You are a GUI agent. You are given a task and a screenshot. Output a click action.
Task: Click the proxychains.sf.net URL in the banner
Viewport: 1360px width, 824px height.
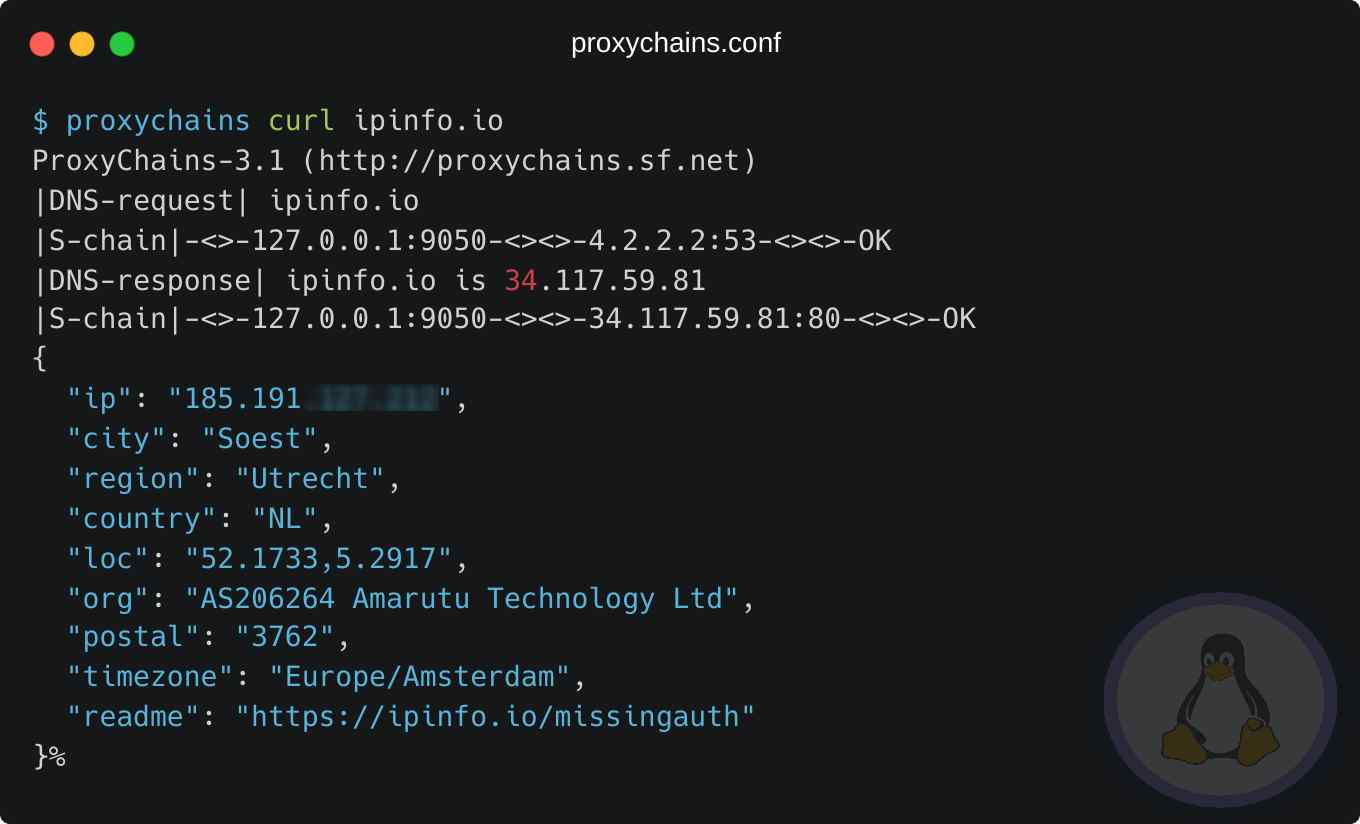(x=539, y=161)
